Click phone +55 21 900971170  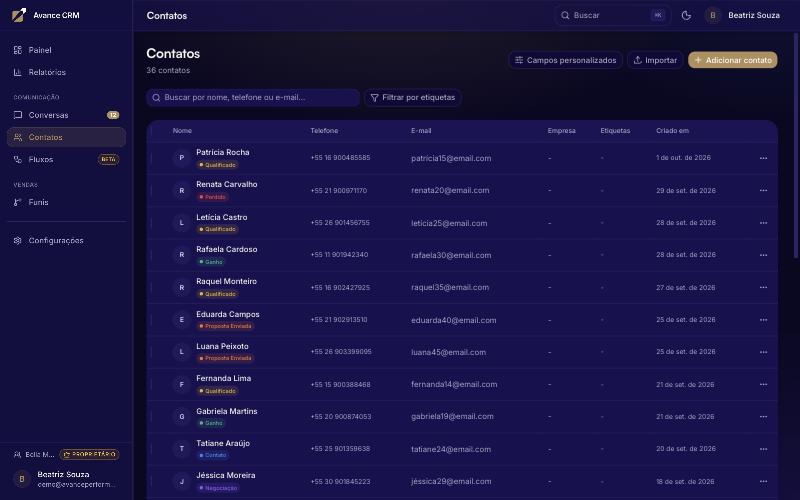click(x=339, y=190)
